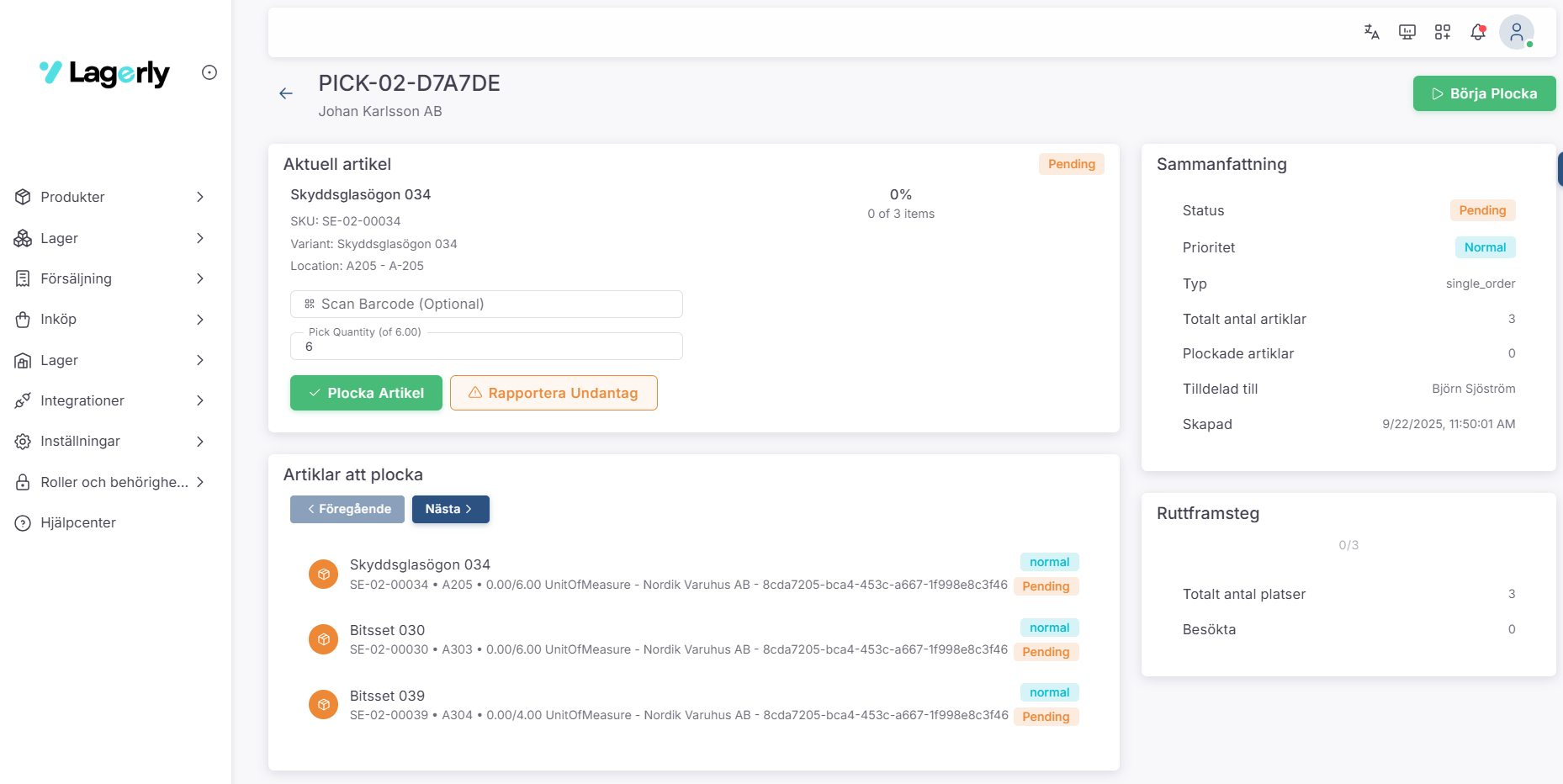Go to next item with Nästa
This screenshot has width=1563, height=784.
(x=450, y=509)
